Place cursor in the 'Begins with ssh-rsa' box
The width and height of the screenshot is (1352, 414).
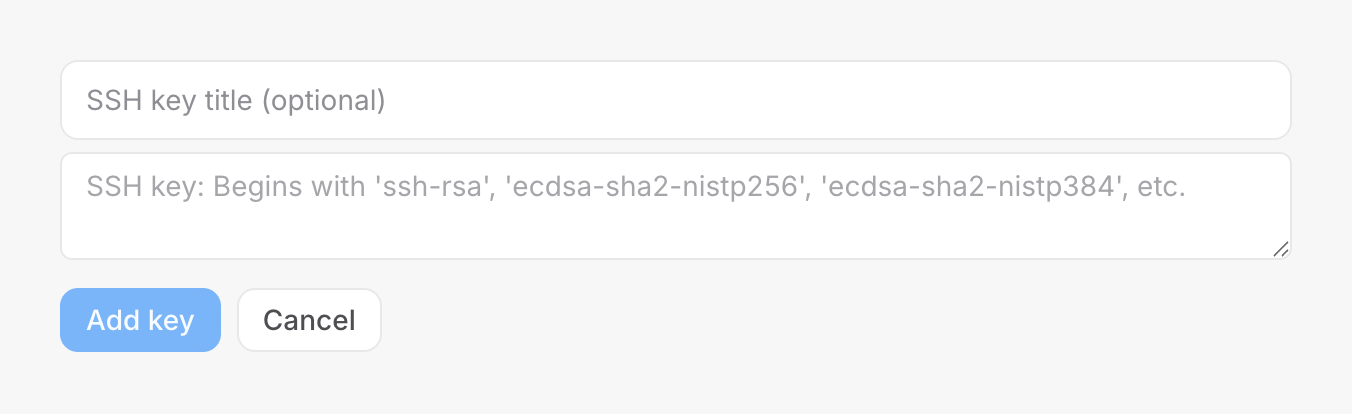[x=675, y=206]
